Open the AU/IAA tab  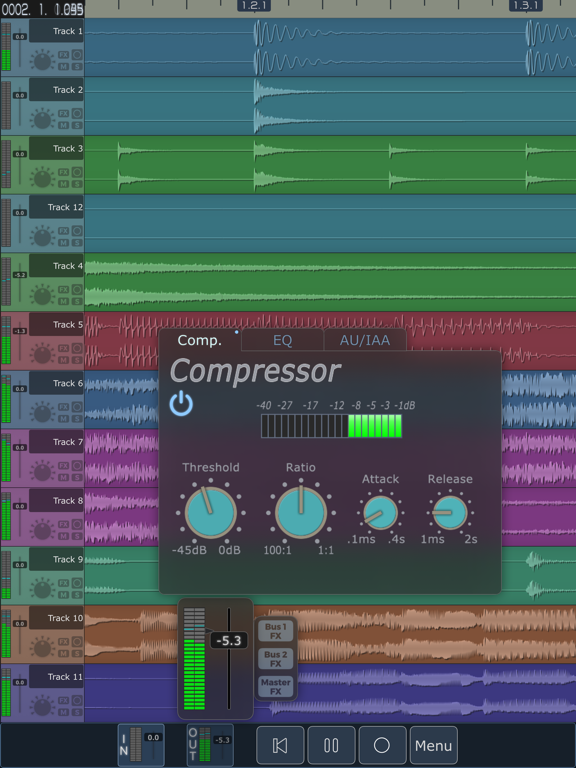pyautogui.click(x=365, y=340)
